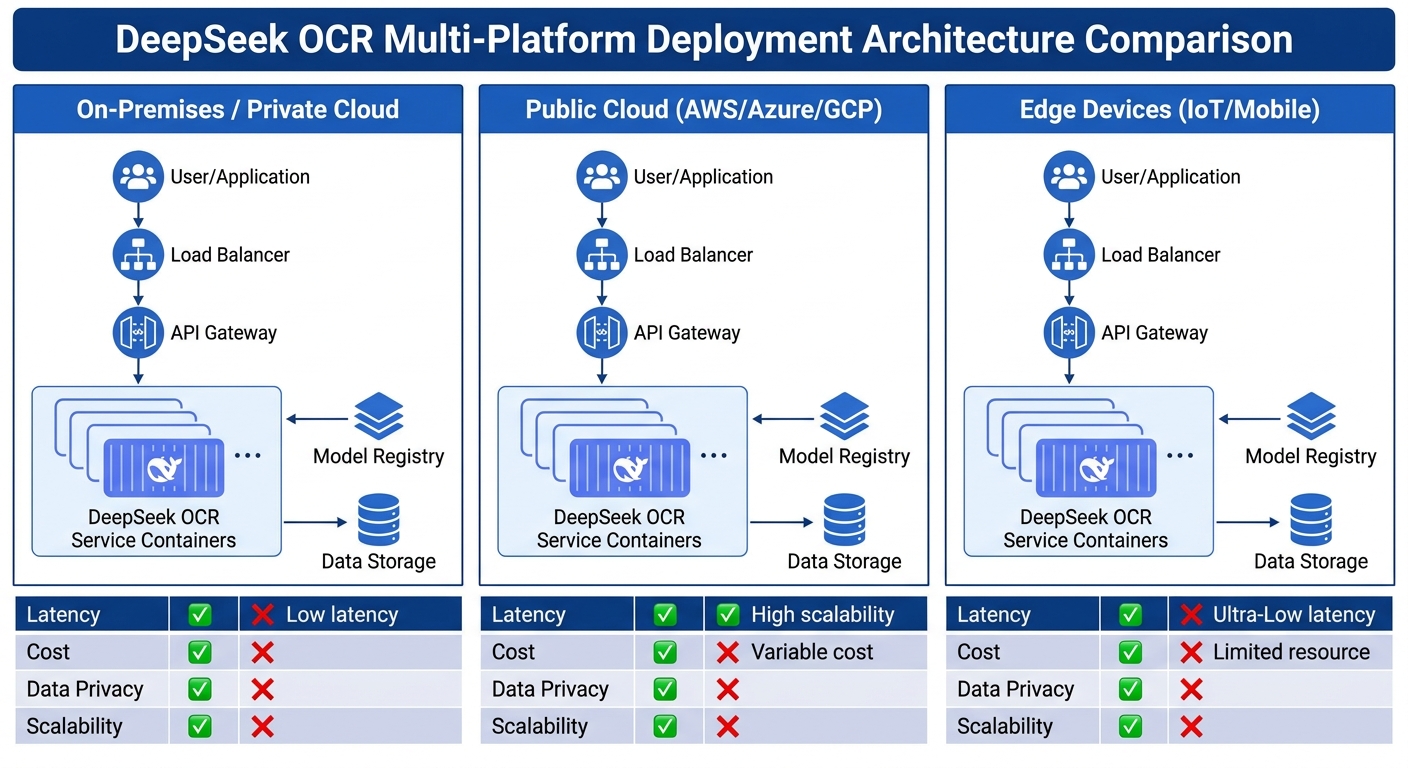1408x768 pixels.
Task: Click "DeepSeek OCR Service Containers" label under Public Cloud
Action: click(x=620, y=529)
